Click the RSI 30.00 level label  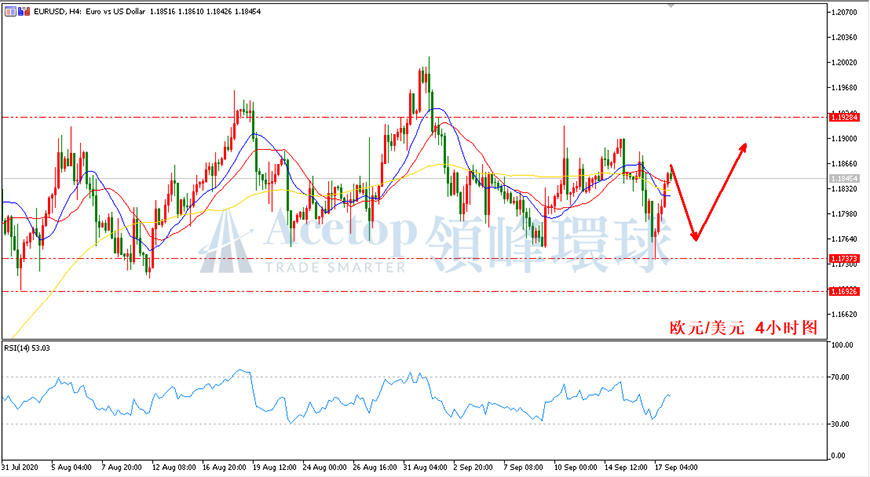point(840,424)
